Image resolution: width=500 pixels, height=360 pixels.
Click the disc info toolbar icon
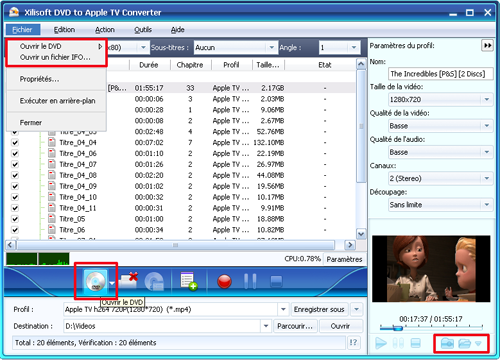click(x=154, y=282)
